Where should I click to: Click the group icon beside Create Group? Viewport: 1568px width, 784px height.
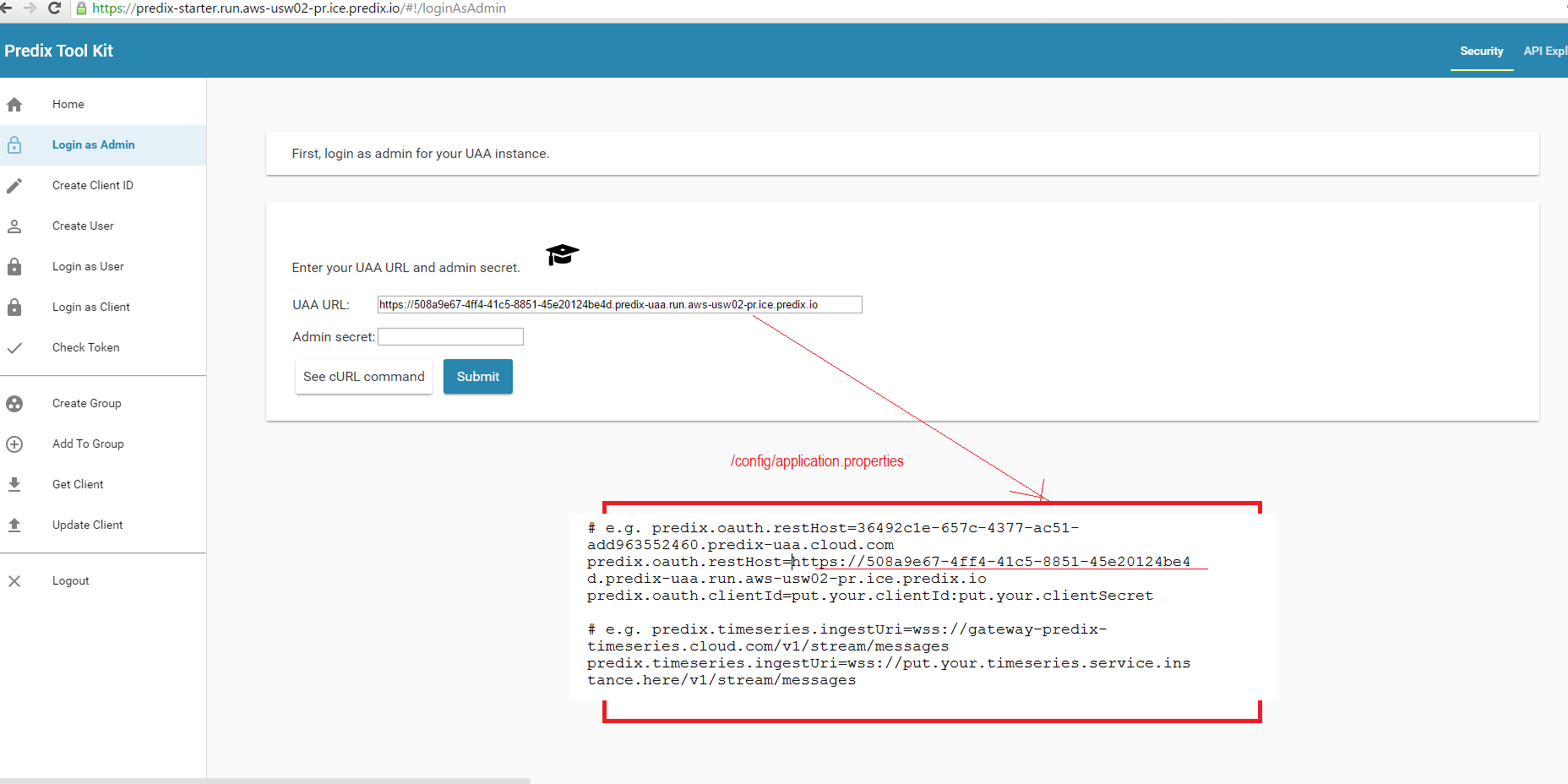14,404
